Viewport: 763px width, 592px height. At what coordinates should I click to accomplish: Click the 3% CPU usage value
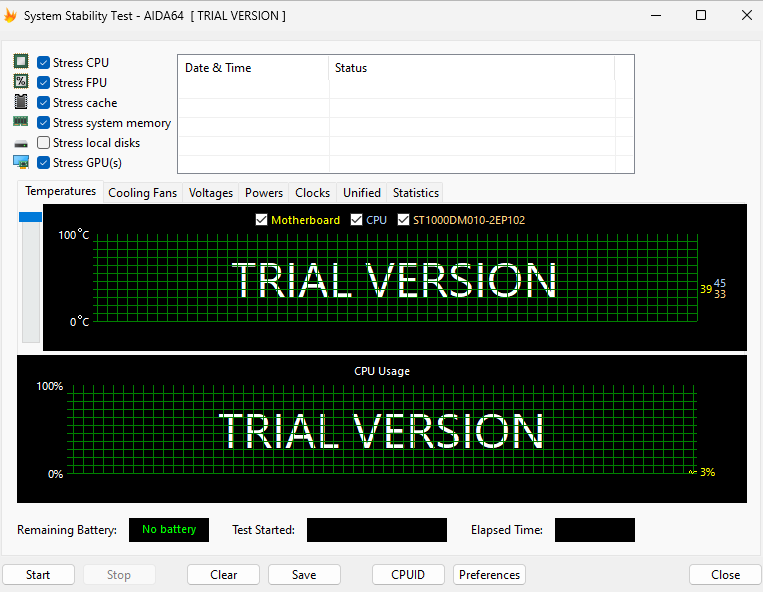pos(708,472)
